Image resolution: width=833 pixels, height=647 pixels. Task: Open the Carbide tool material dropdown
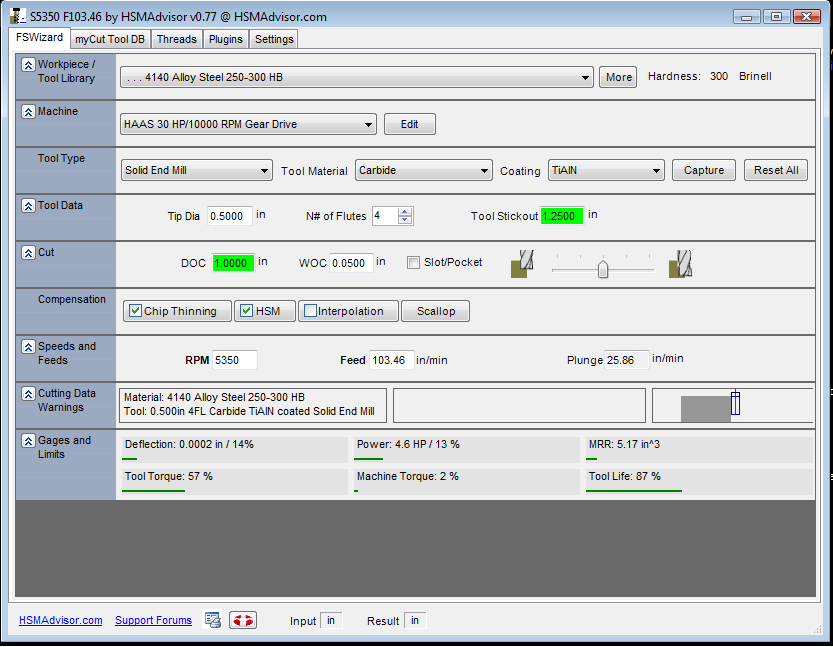point(423,171)
